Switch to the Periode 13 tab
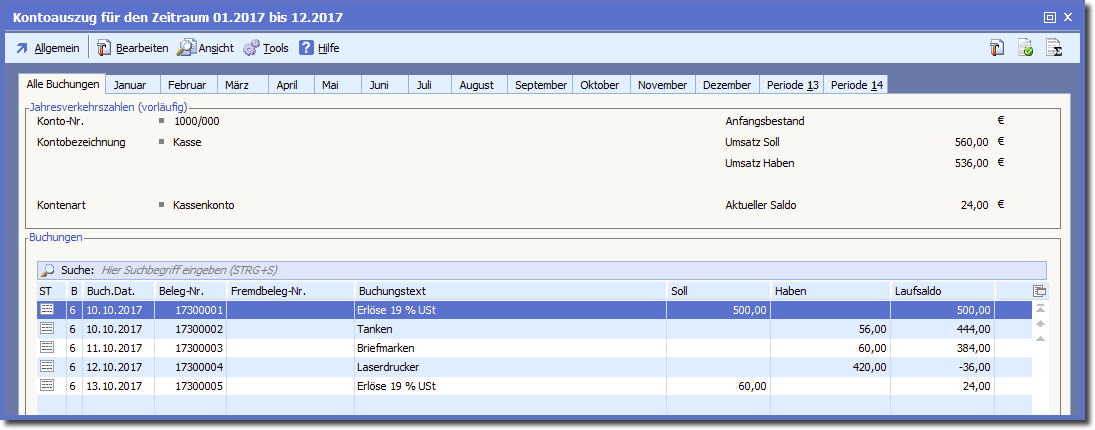1095x430 pixels. tap(792, 85)
